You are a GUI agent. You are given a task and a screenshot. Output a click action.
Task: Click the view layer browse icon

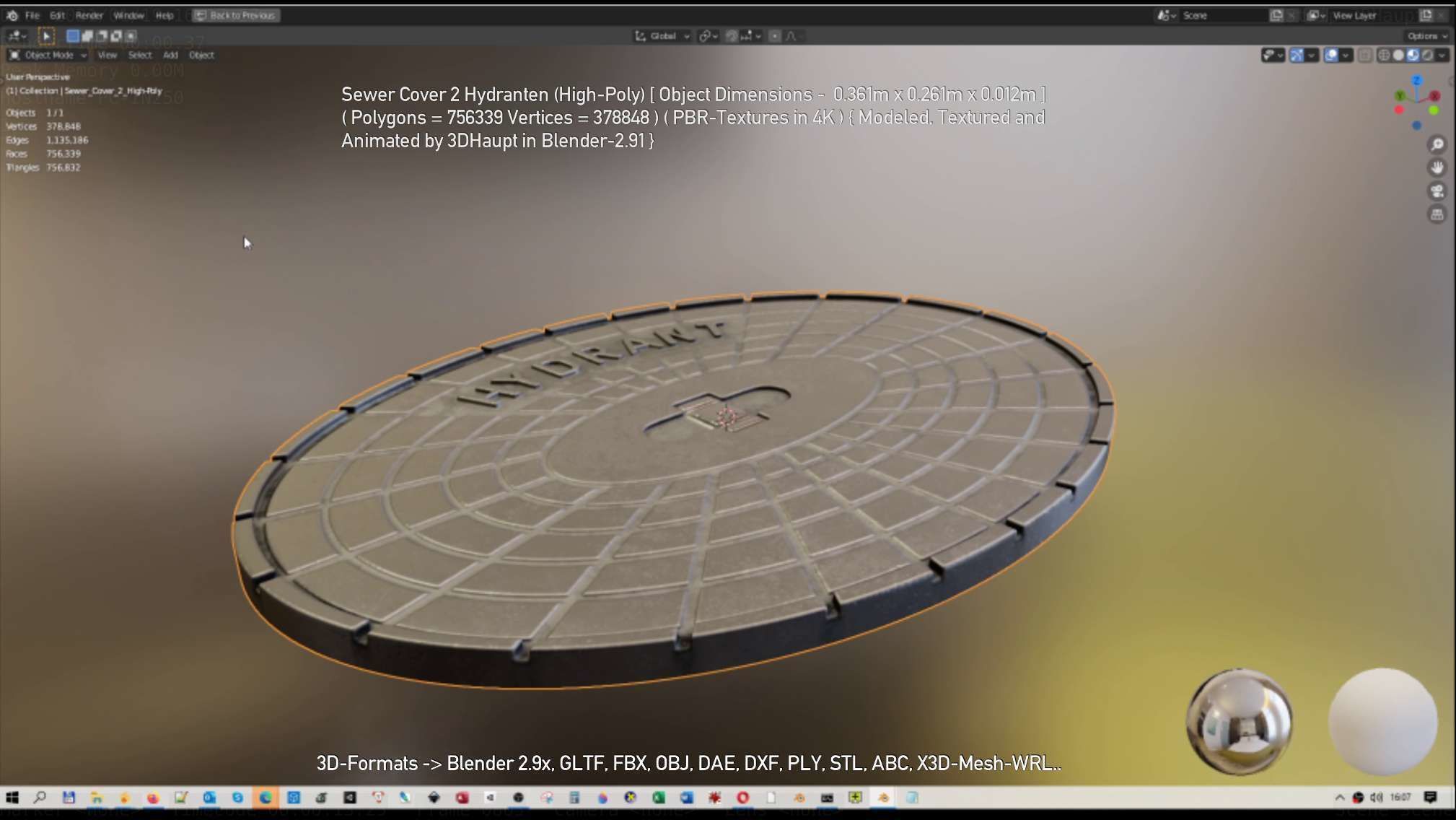pyautogui.click(x=1316, y=15)
